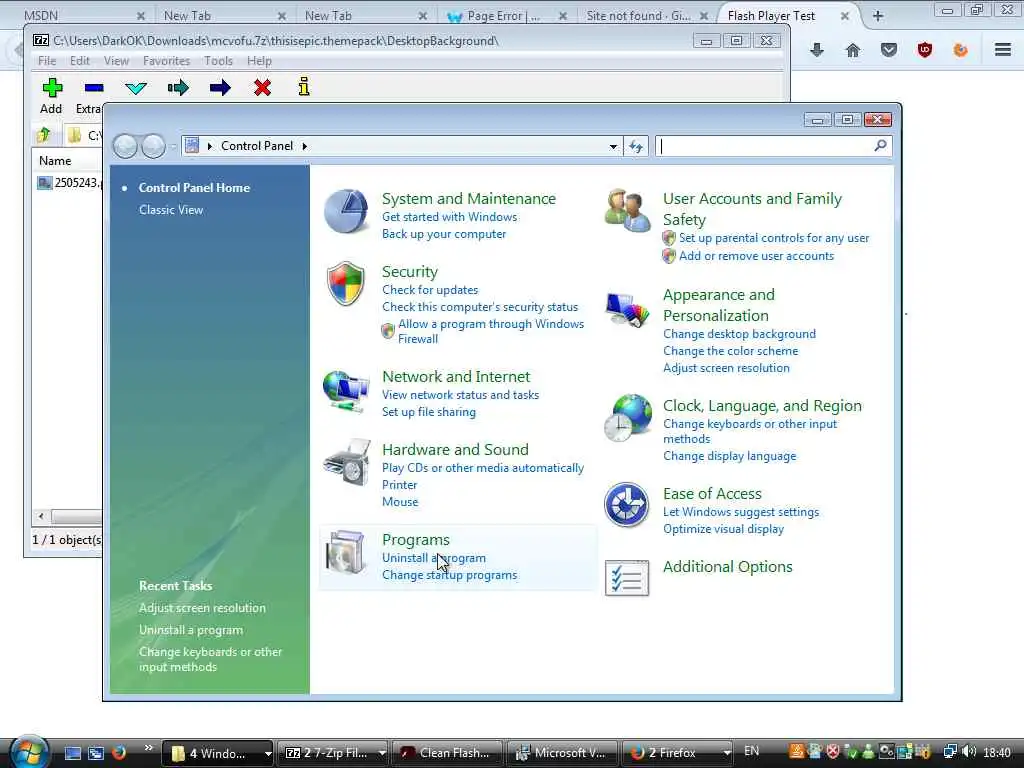This screenshot has height=768, width=1024.
Task: Click the Appearance and Personalization monitor icon
Action: (627, 309)
